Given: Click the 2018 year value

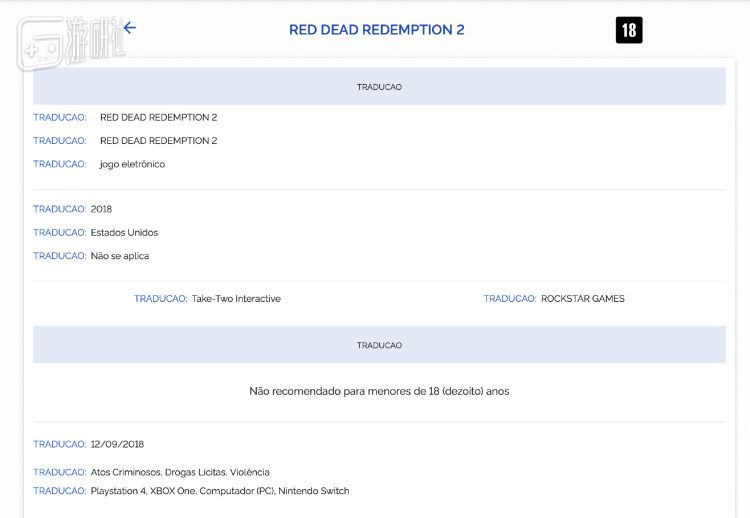Looking at the screenshot, I should coord(101,209).
